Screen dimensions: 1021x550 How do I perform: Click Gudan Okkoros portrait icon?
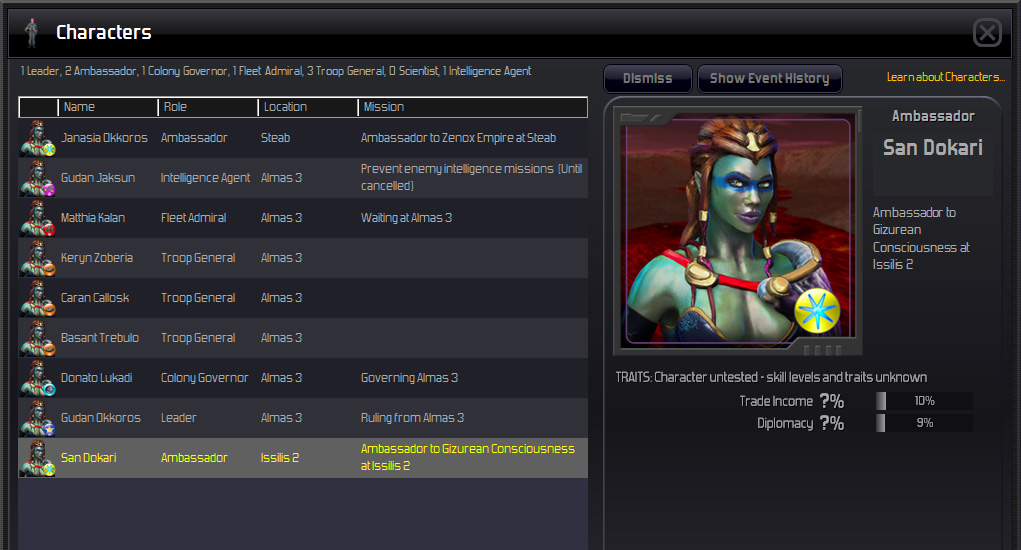pos(38,419)
